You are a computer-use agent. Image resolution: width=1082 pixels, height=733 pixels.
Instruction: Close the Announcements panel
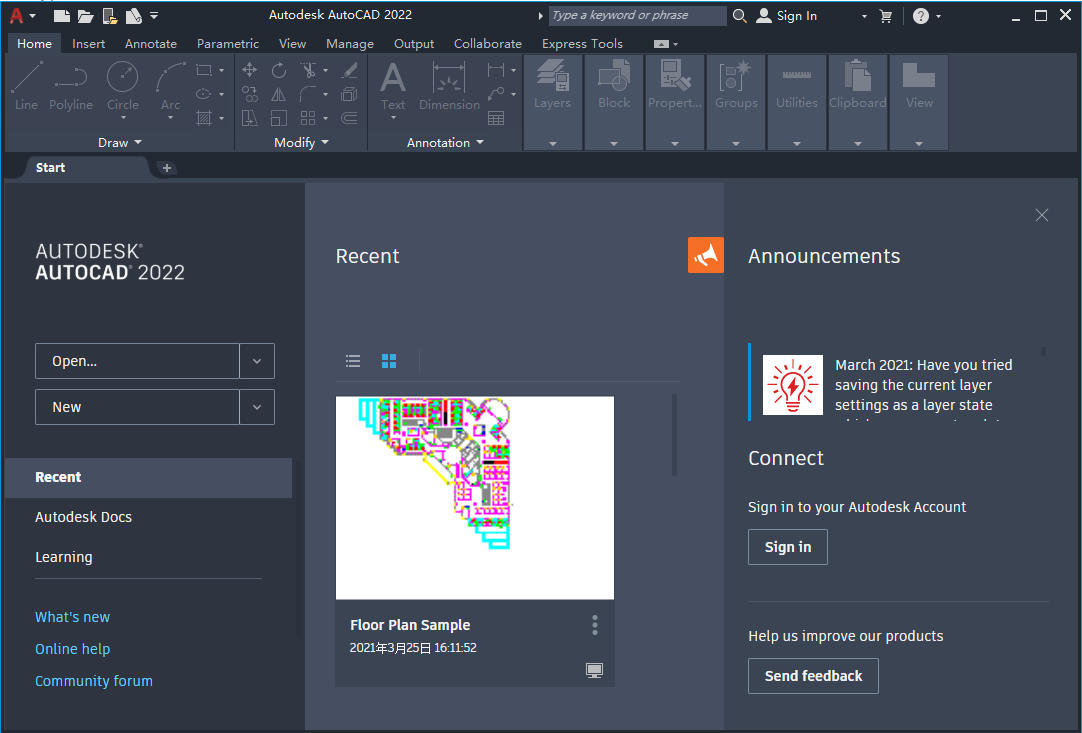pos(1042,215)
